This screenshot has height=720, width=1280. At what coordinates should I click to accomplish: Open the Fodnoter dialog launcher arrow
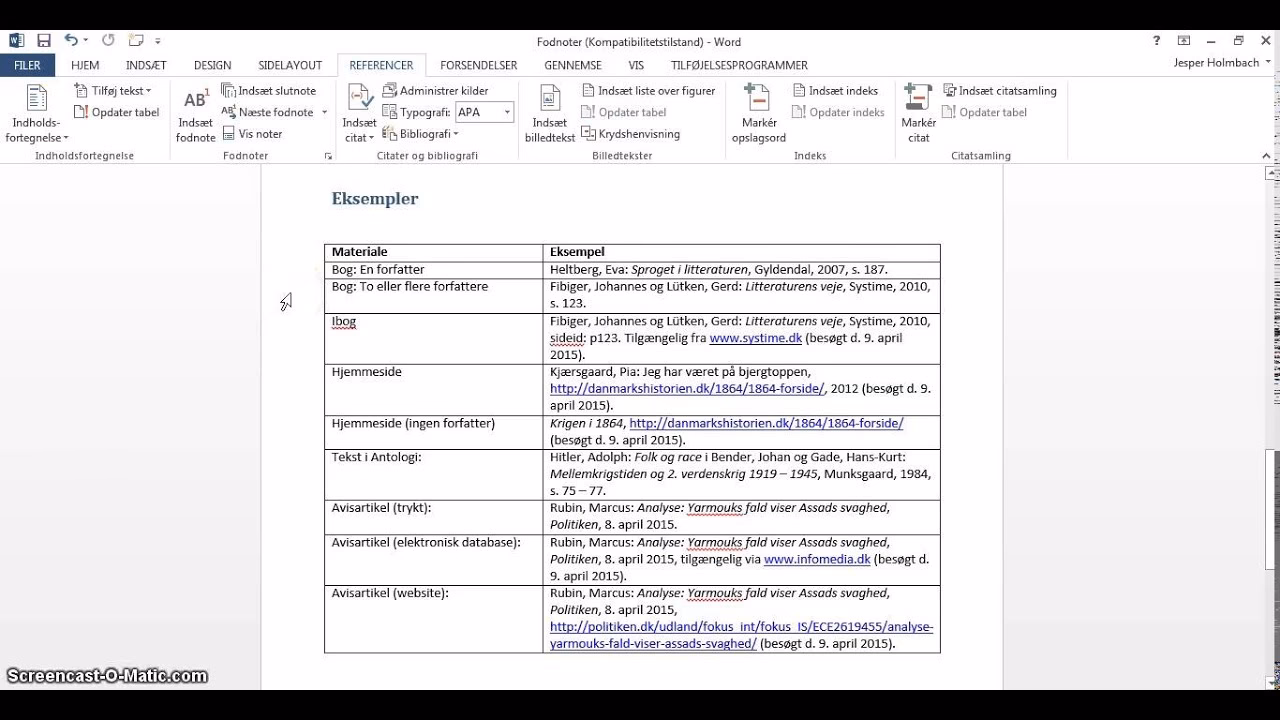327,157
